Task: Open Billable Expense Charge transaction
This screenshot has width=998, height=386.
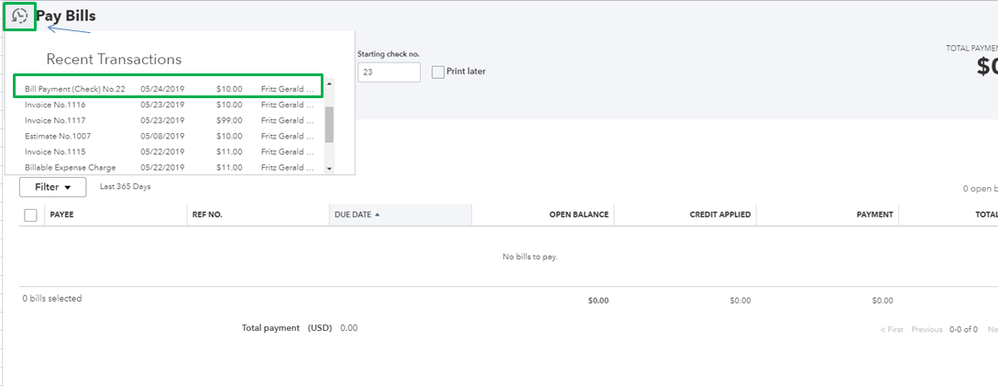Action: coord(169,168)
